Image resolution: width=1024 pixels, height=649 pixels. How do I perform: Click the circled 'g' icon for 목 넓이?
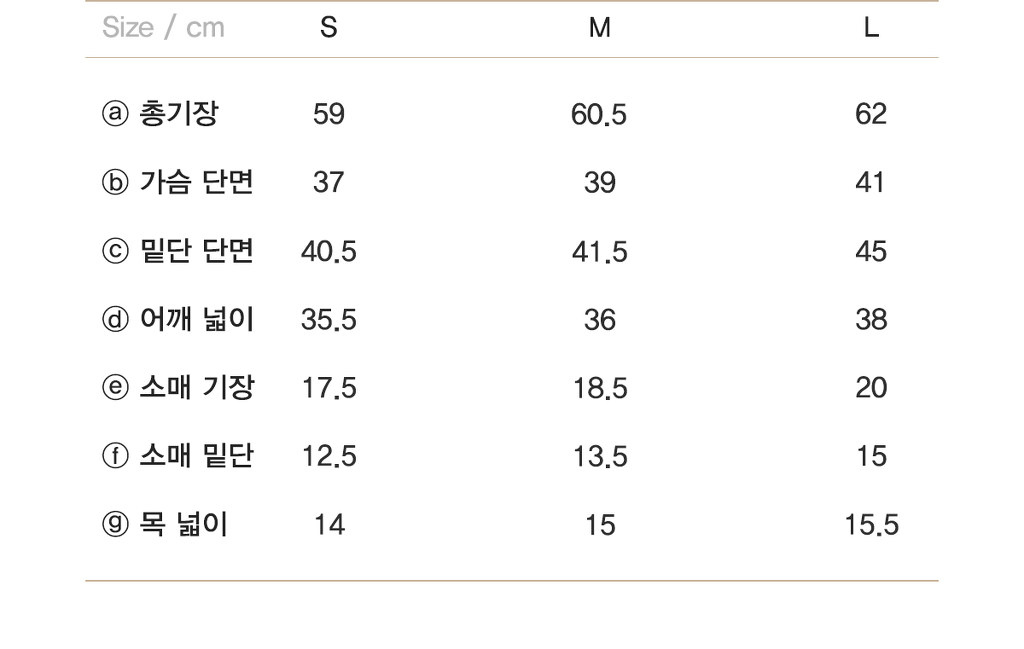[115, 524]
